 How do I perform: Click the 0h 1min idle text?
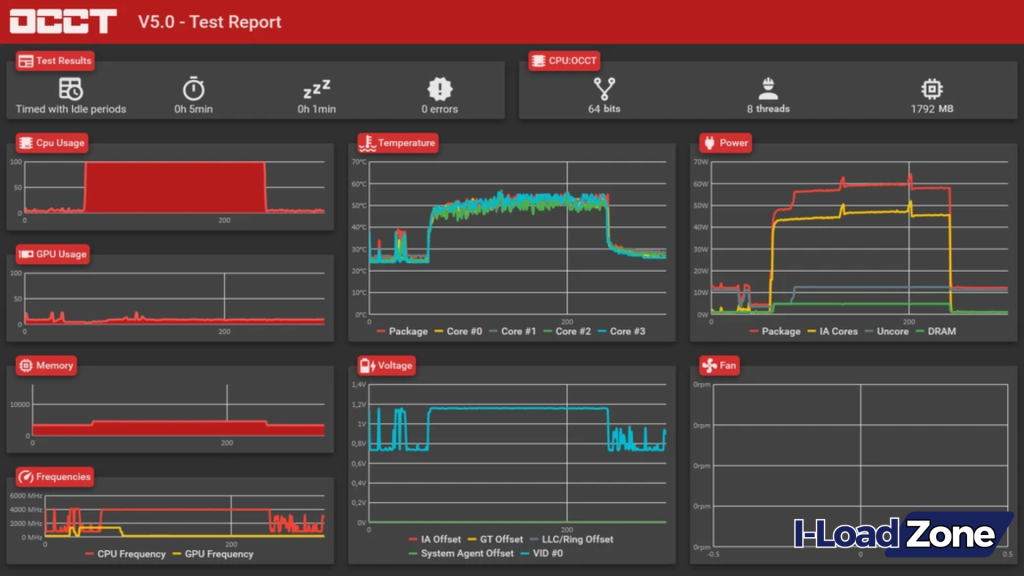click(317, 109)
